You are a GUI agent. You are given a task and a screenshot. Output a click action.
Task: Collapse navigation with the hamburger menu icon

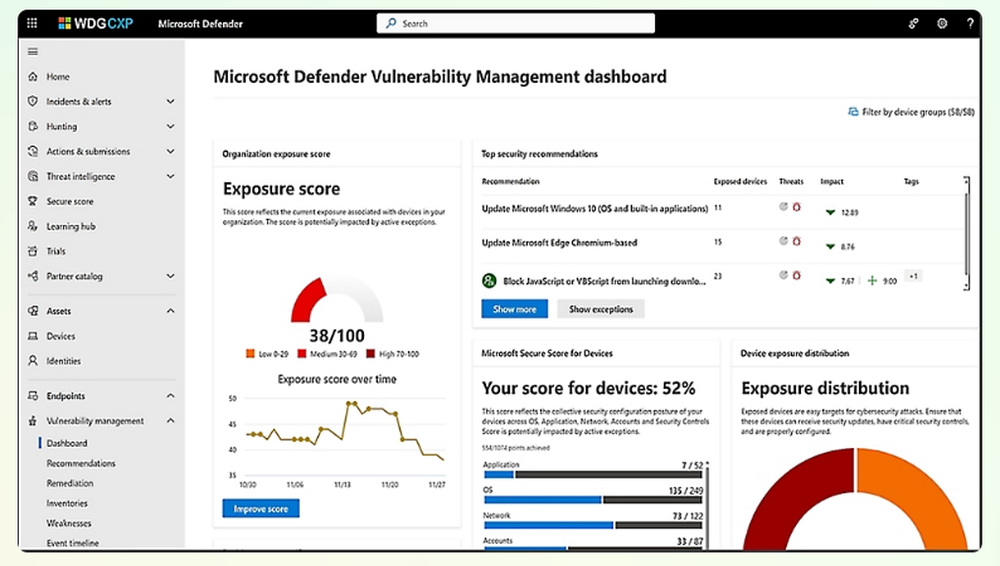[33, 52]
